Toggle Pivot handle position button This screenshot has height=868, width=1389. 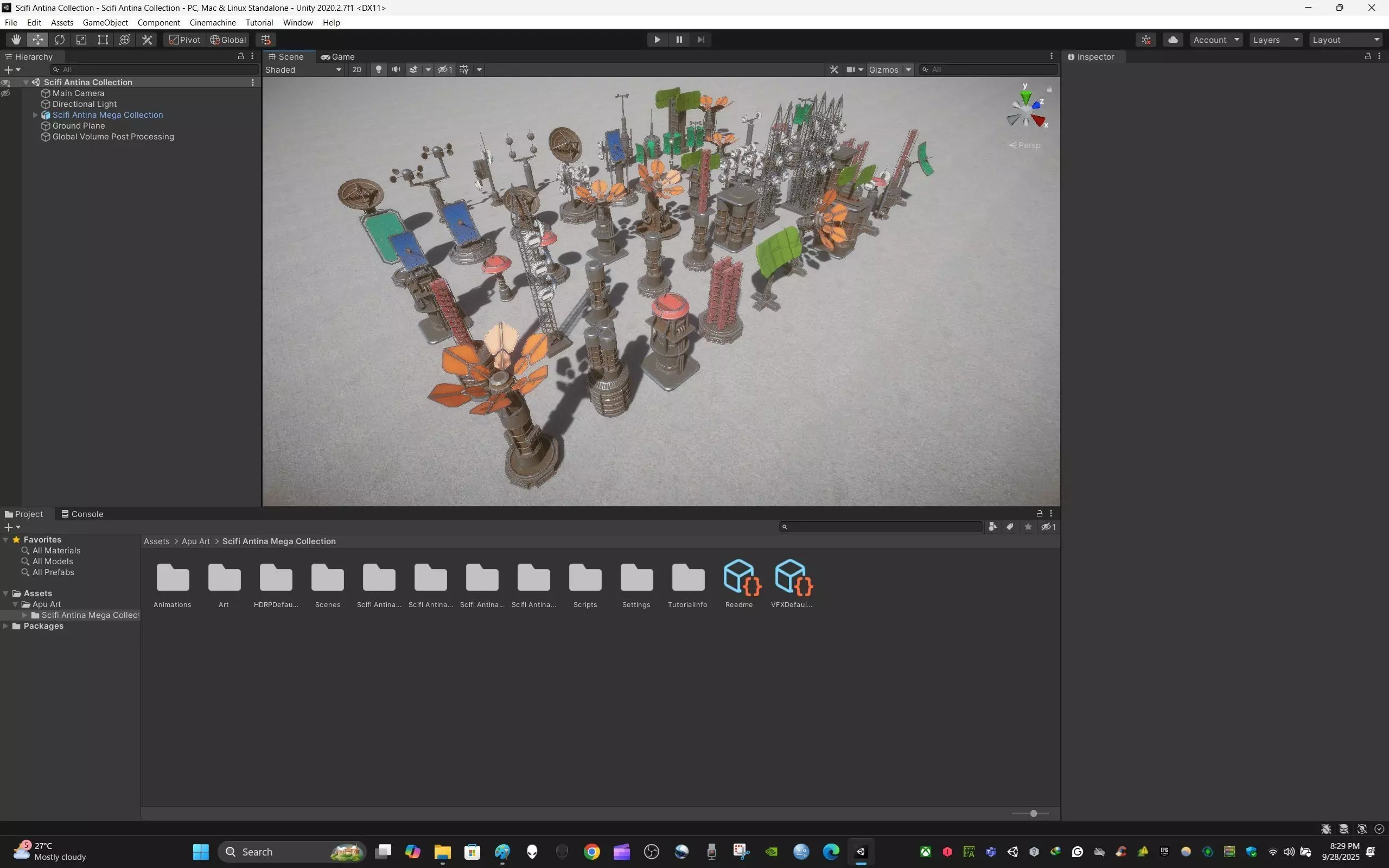click(185, 40)
